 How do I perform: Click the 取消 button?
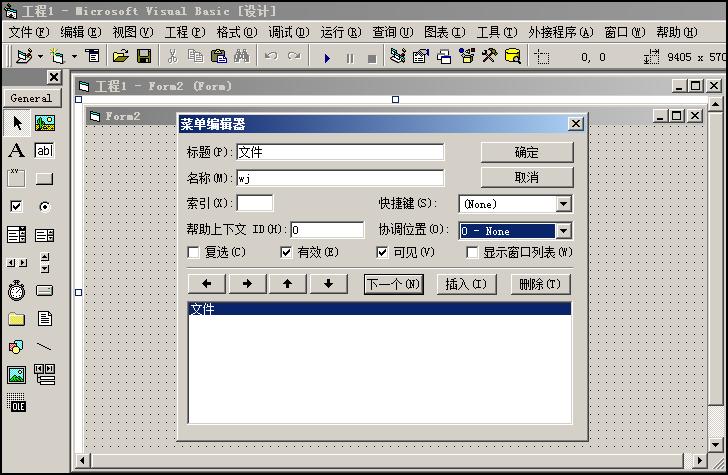[527, 177]
